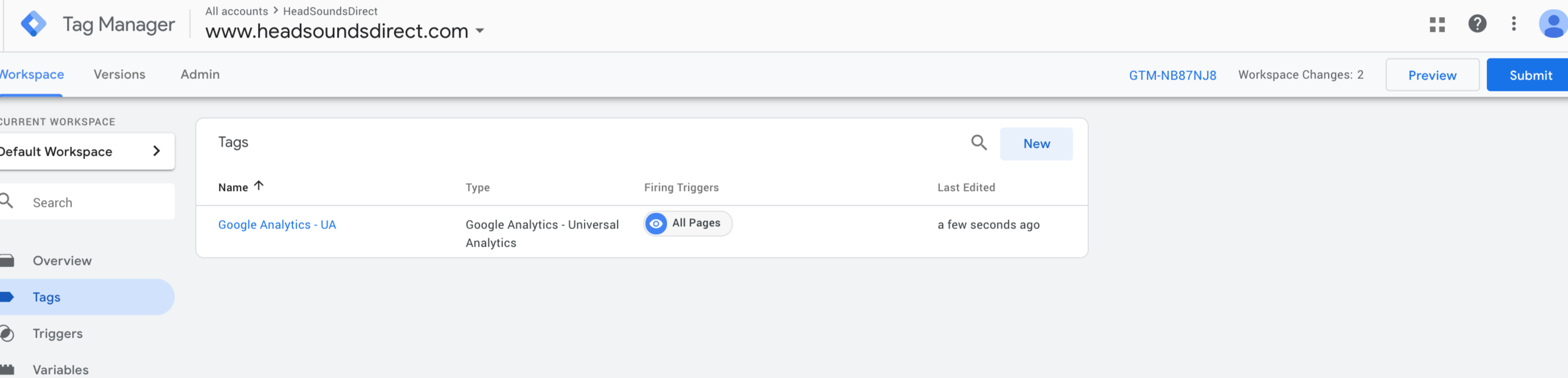Expand the Default Workspace chevron
Viewport: 1568px width, 378px height.
pos(157,151)
